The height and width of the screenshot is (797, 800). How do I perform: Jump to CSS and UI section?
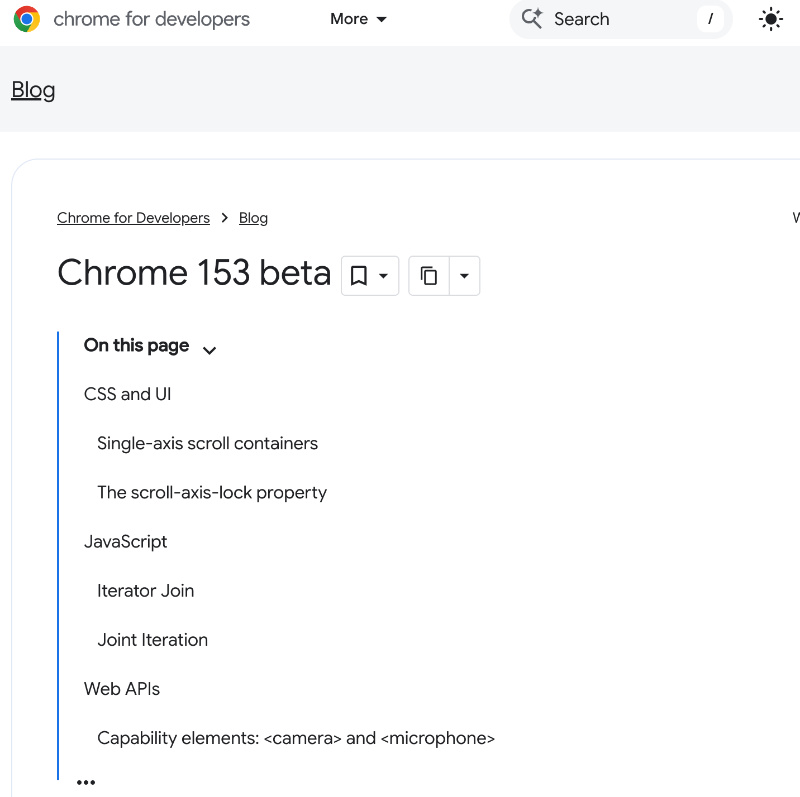click(x=128, y=394)
